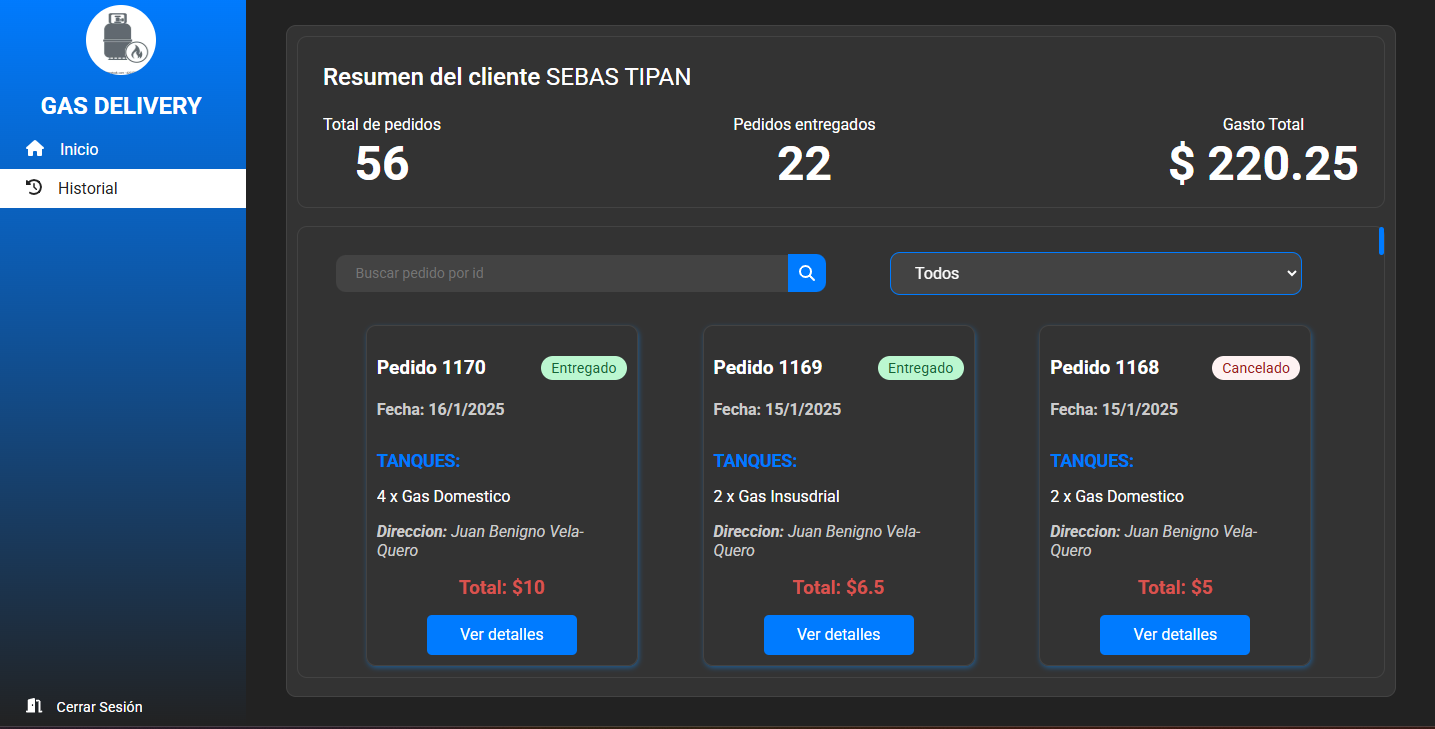Screen dimensions: 1435x729
Task: Focus the Buscar pedido por id field
Action: click(561, 273)
